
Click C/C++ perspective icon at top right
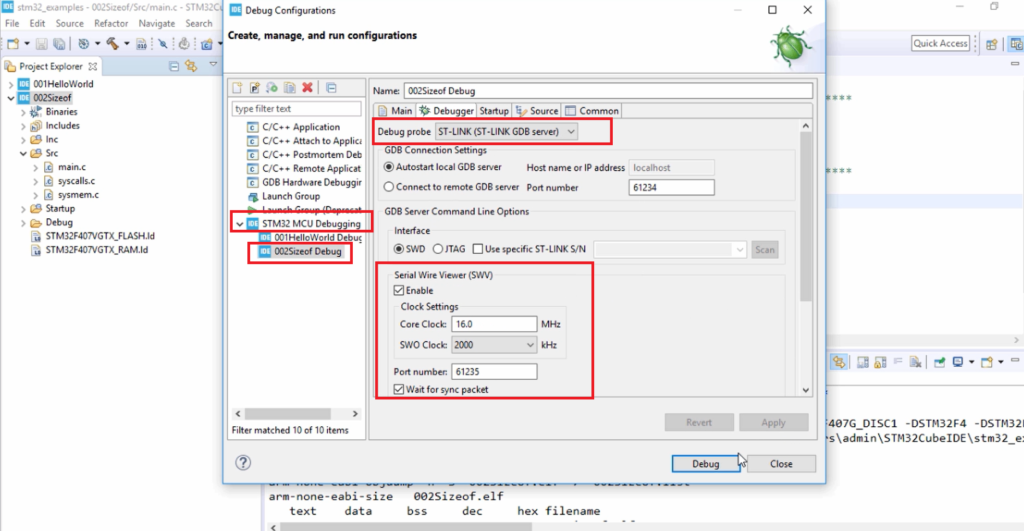(1016, 44)
